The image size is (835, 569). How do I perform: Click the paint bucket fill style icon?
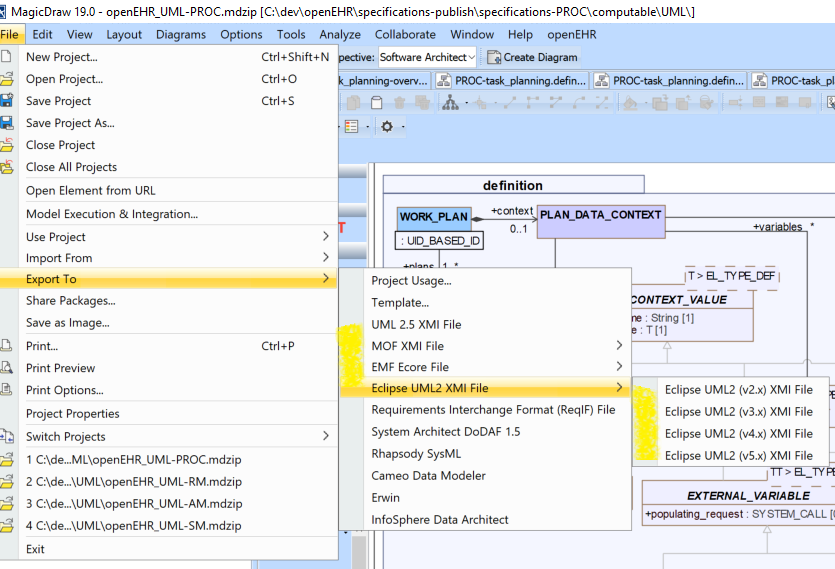[631, 102]
